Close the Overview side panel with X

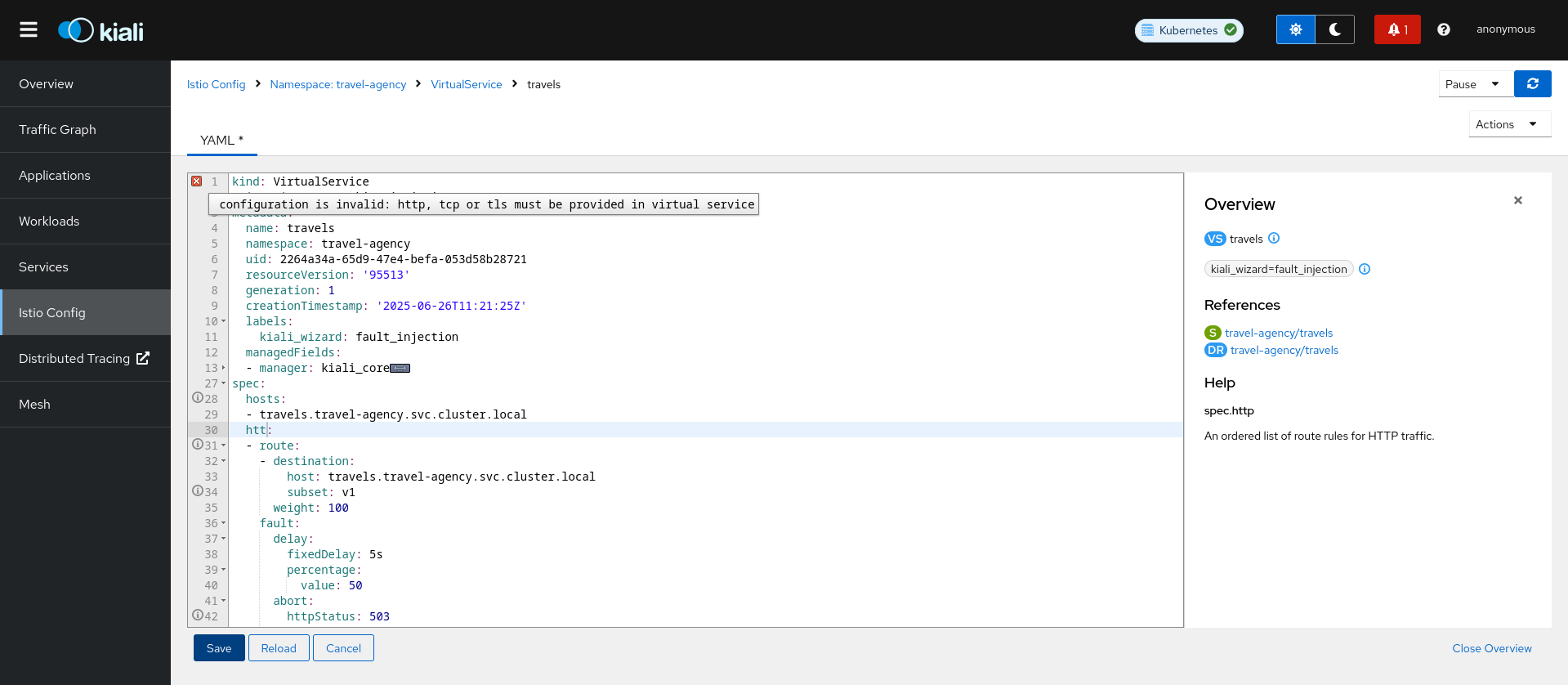click(1517, 200)
